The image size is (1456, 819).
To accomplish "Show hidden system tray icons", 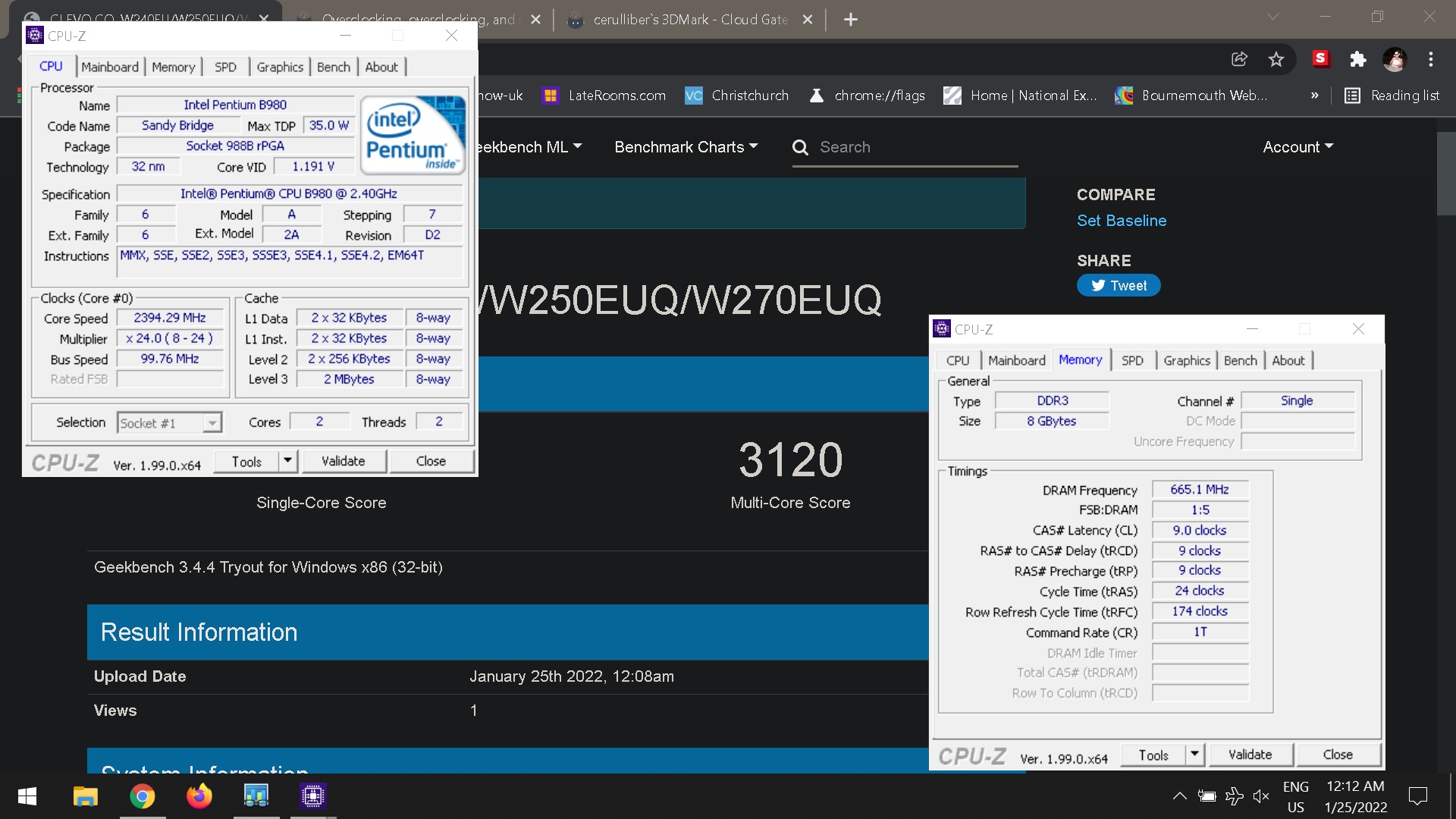I will click(1179, 796).
